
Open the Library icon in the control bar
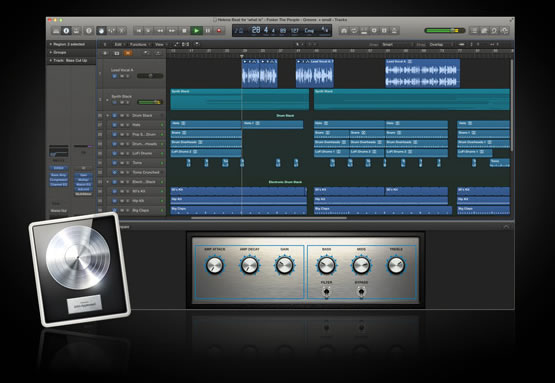[x=56, y=30]
